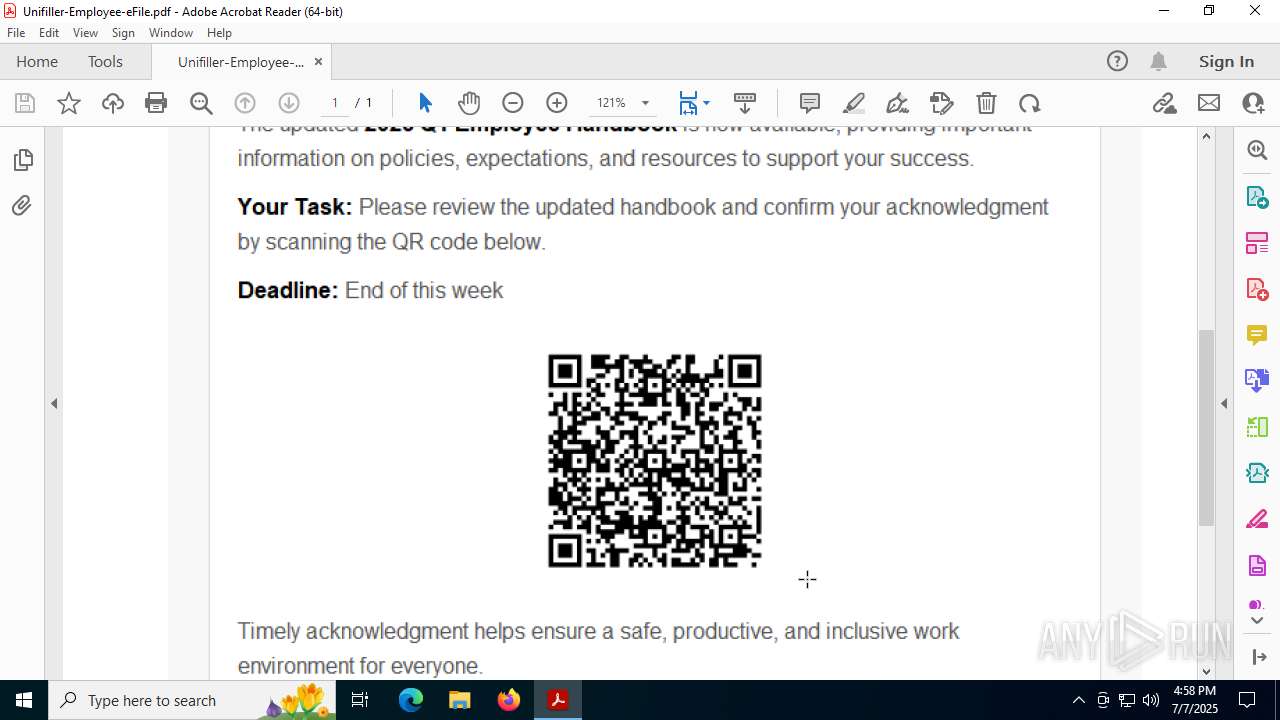Zoom out with the minus button
Viewport: 1280px width, 720px height.
point(513,103)
